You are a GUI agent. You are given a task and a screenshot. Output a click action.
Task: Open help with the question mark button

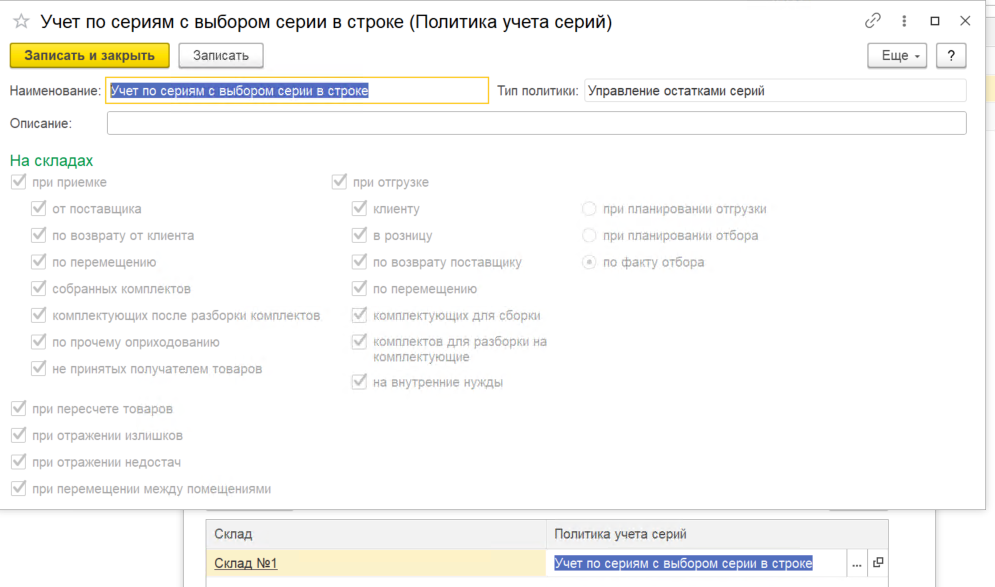pos(951,55)
